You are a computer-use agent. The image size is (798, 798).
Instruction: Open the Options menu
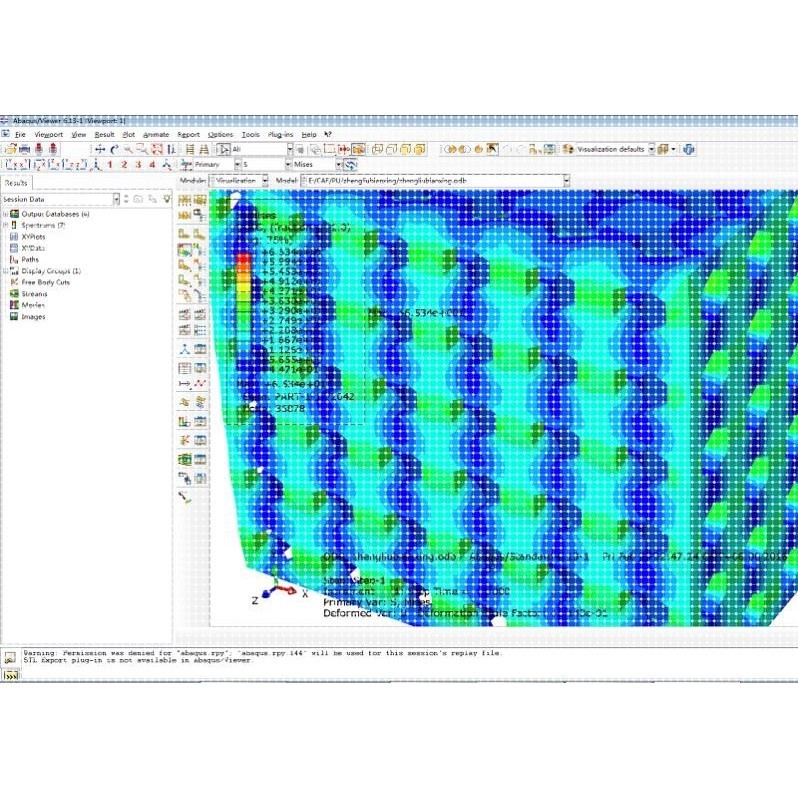(x=220, y=134)
